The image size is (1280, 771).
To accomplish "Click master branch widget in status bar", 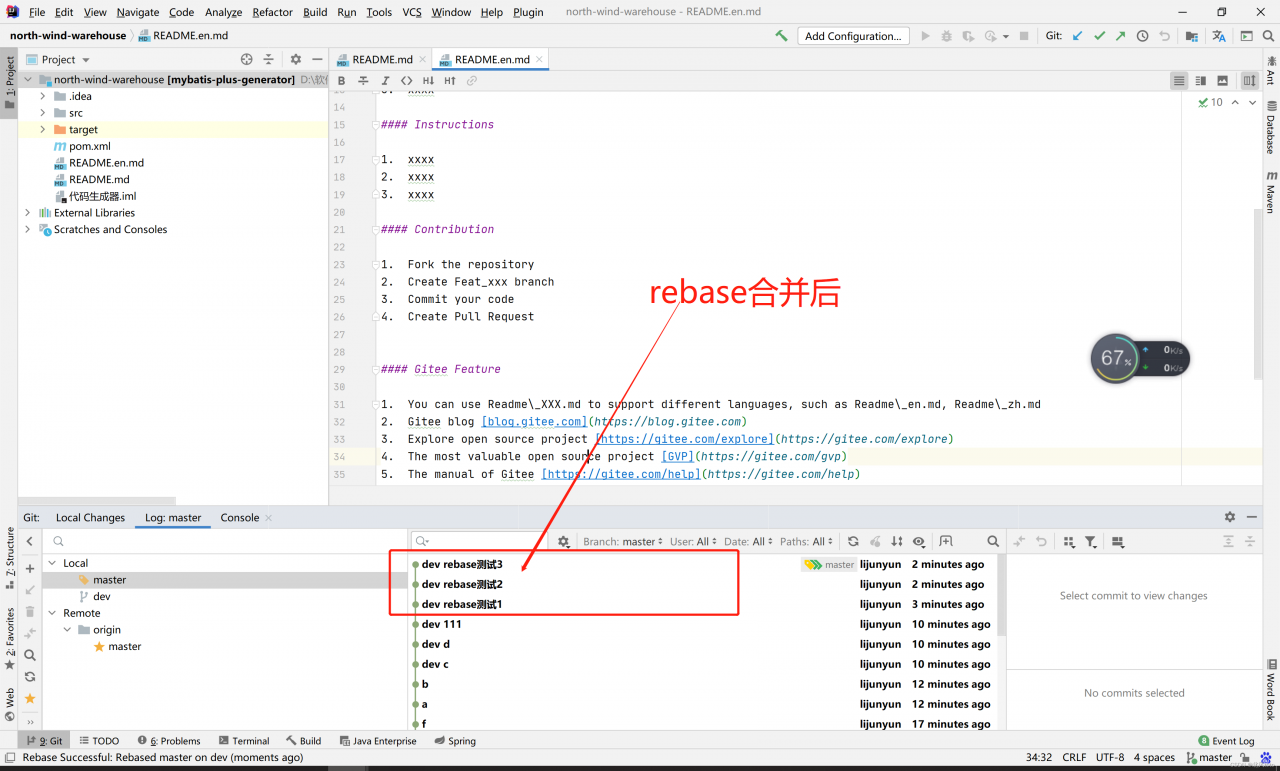I will point(1210,758).
